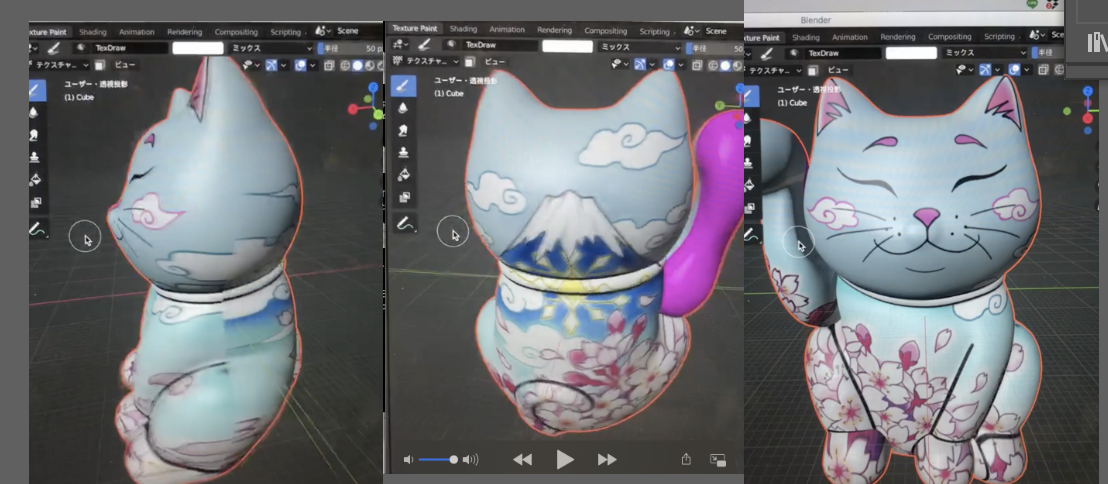Toggle overlays in Mt. Fuji back-view window
This screenshot has height=484, width=1108.
click(x=668, y=65)
